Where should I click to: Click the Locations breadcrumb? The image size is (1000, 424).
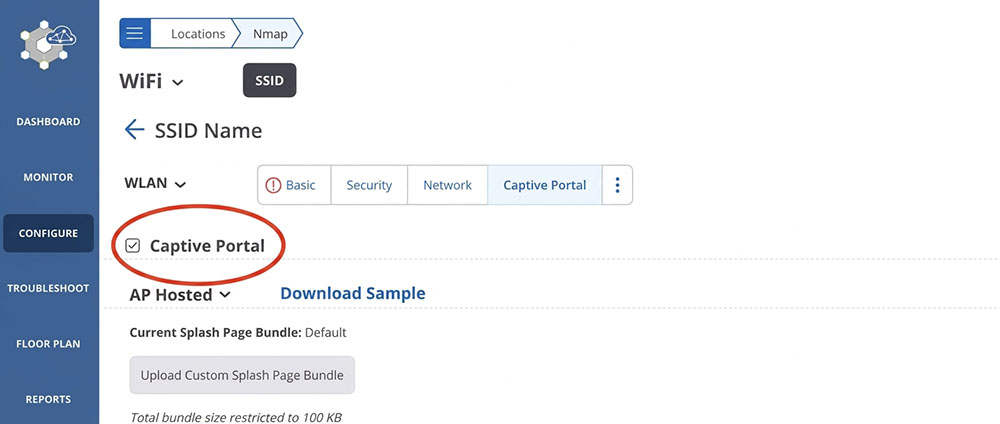(198, 34)
